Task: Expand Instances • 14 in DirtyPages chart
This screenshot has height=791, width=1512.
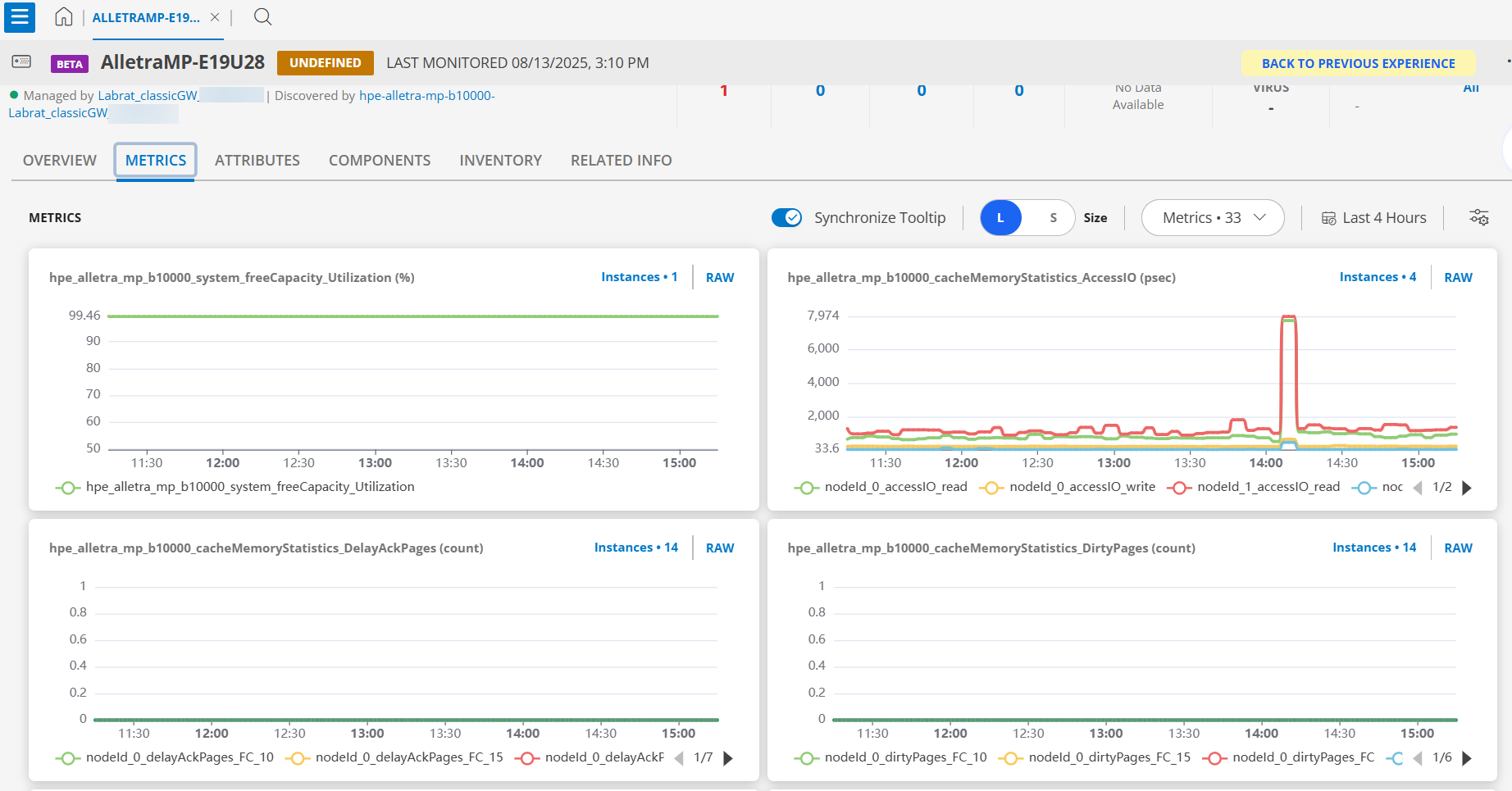Action: (1374, 548)
